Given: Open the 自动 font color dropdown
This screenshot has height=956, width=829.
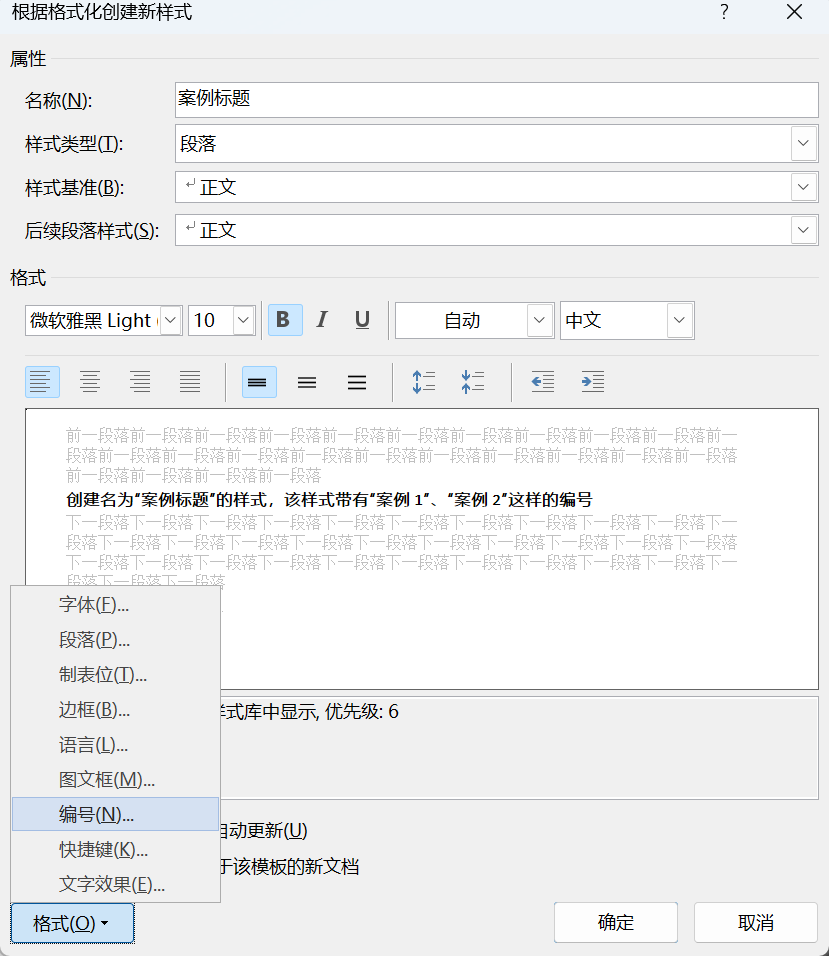Looking at the screenshot, I should coord(539,320).
